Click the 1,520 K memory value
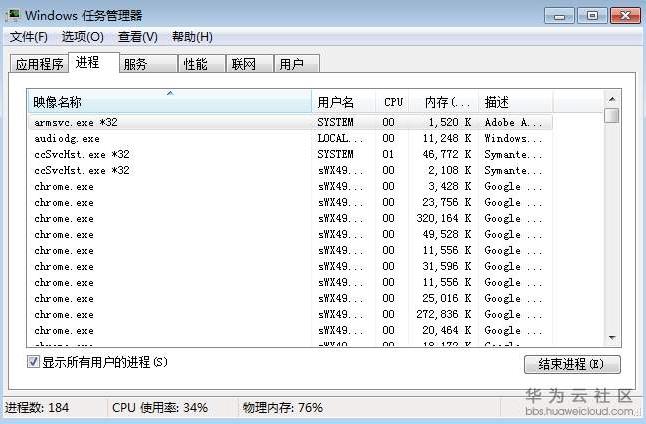 point(449,122)
